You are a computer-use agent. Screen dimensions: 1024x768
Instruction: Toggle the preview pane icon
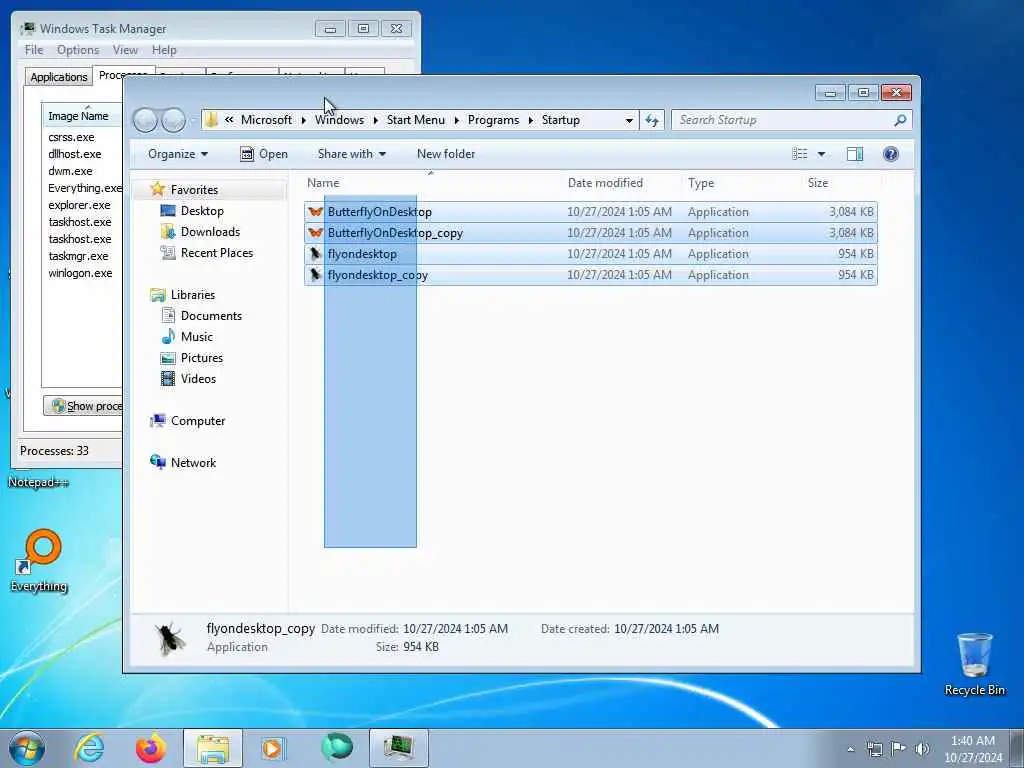click(x=854, y=154)
